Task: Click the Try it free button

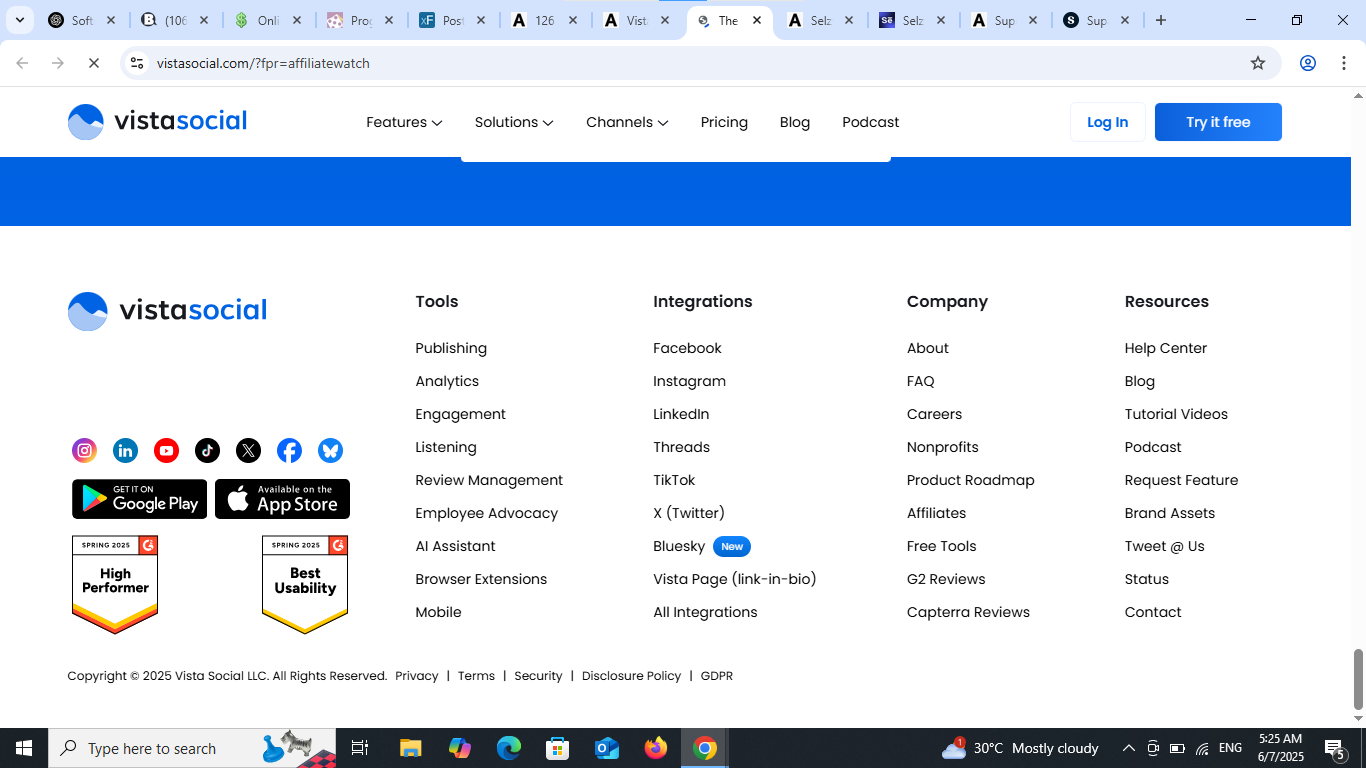Action: tap(1218, 122)
